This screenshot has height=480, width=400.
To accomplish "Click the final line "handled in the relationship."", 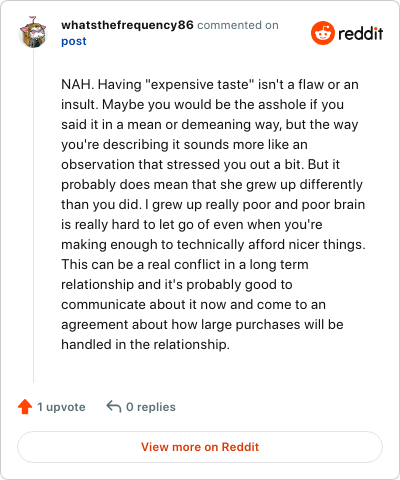I will click(x=145, y=344).
